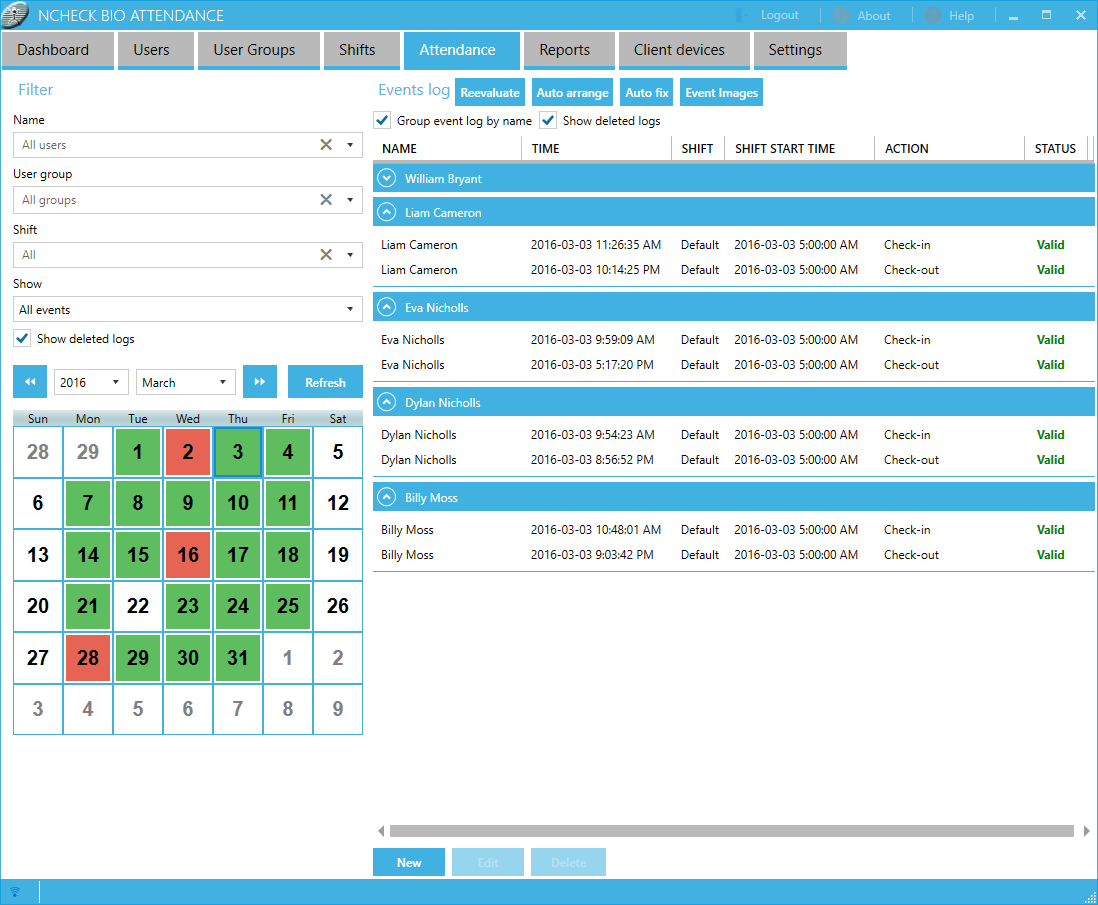Click the About icon in title bar
1098x905 pixels.
click(841, 16)
